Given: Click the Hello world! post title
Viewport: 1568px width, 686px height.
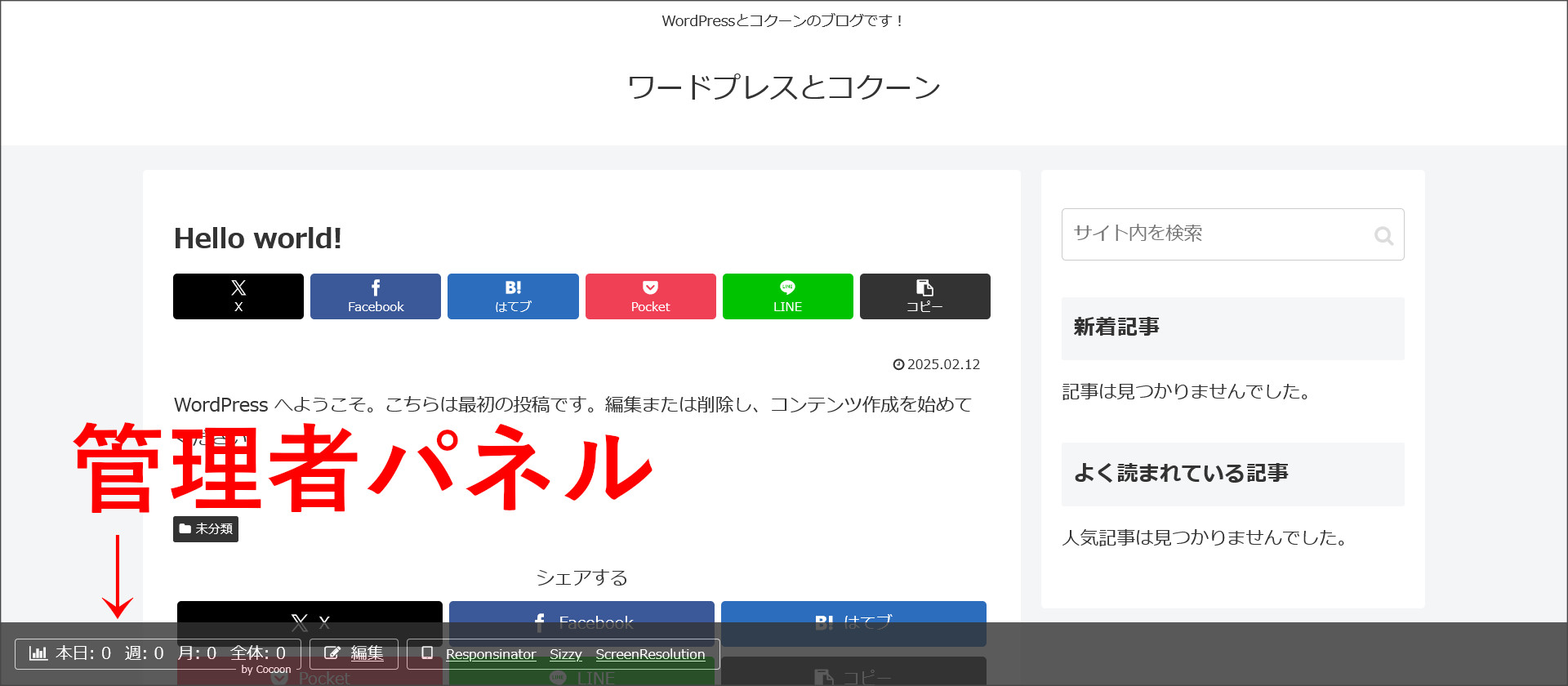Looking at the screenshot, I should pyautogui.click(x=258, y=238).
